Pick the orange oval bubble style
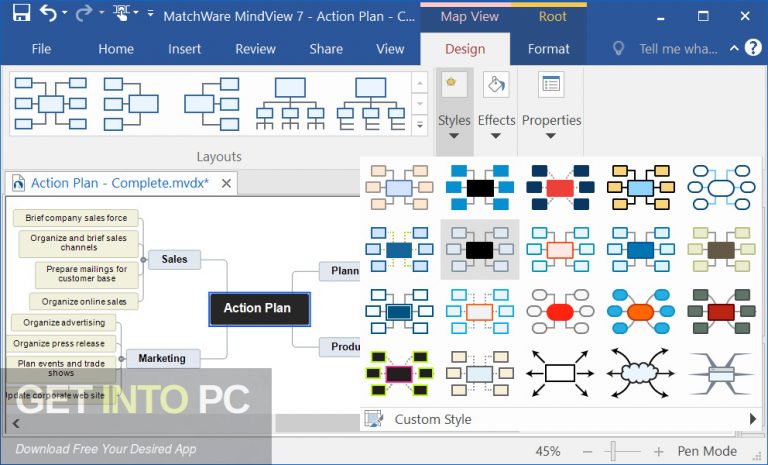Viewport: 768px width, 465px height. coord(641,311)
